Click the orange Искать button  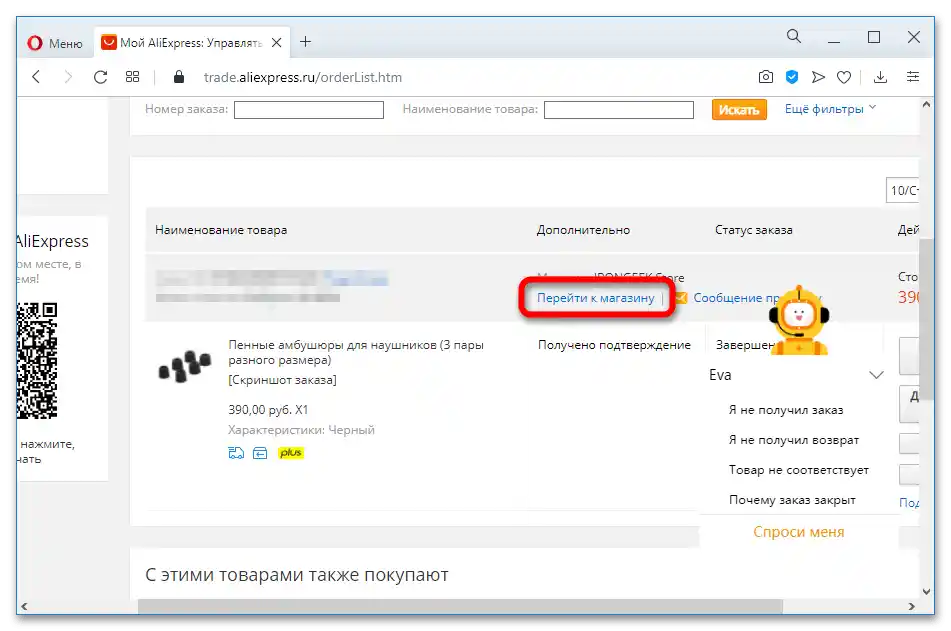[x=739, y=110]
